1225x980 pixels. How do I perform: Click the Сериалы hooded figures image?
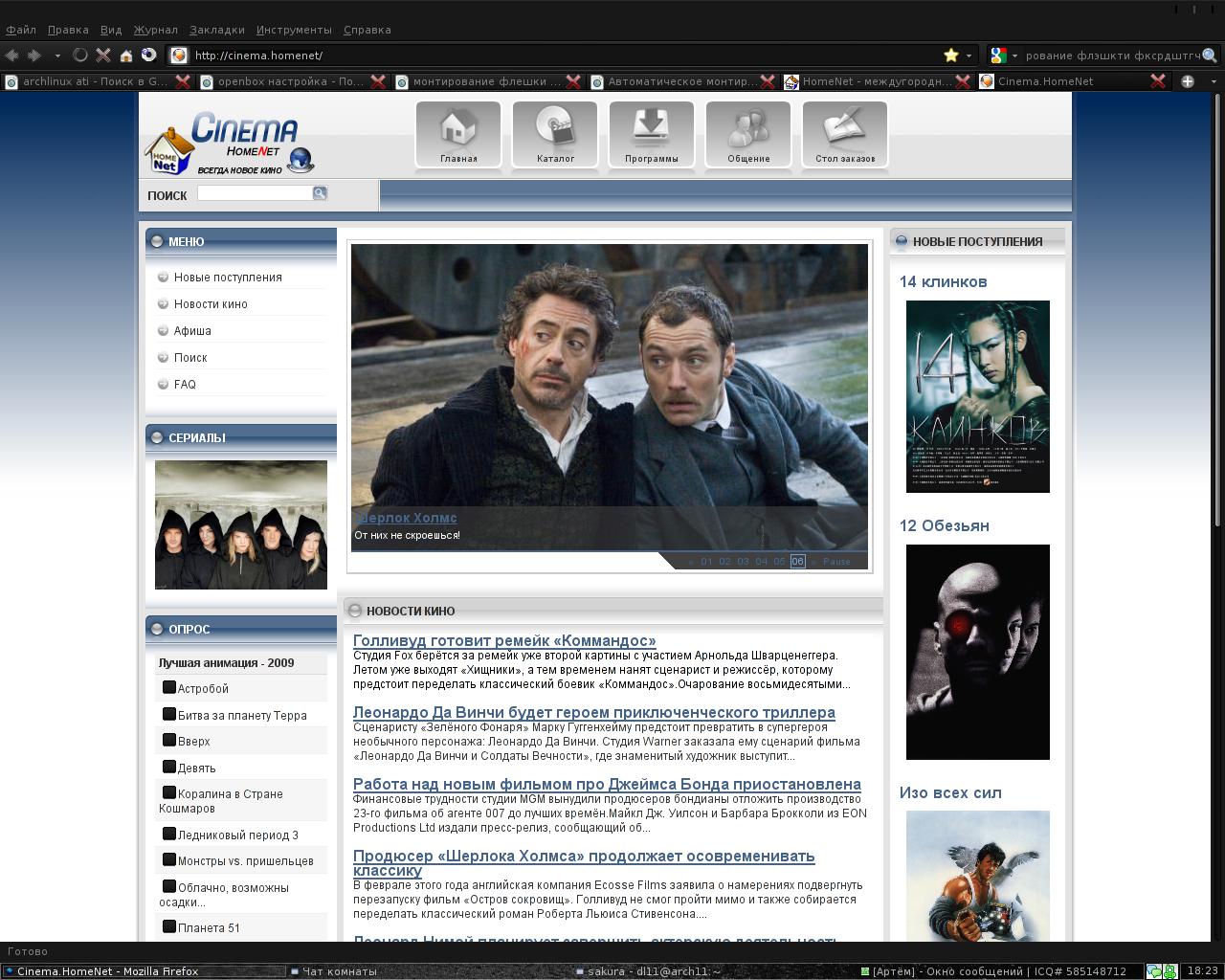[241, 524]
